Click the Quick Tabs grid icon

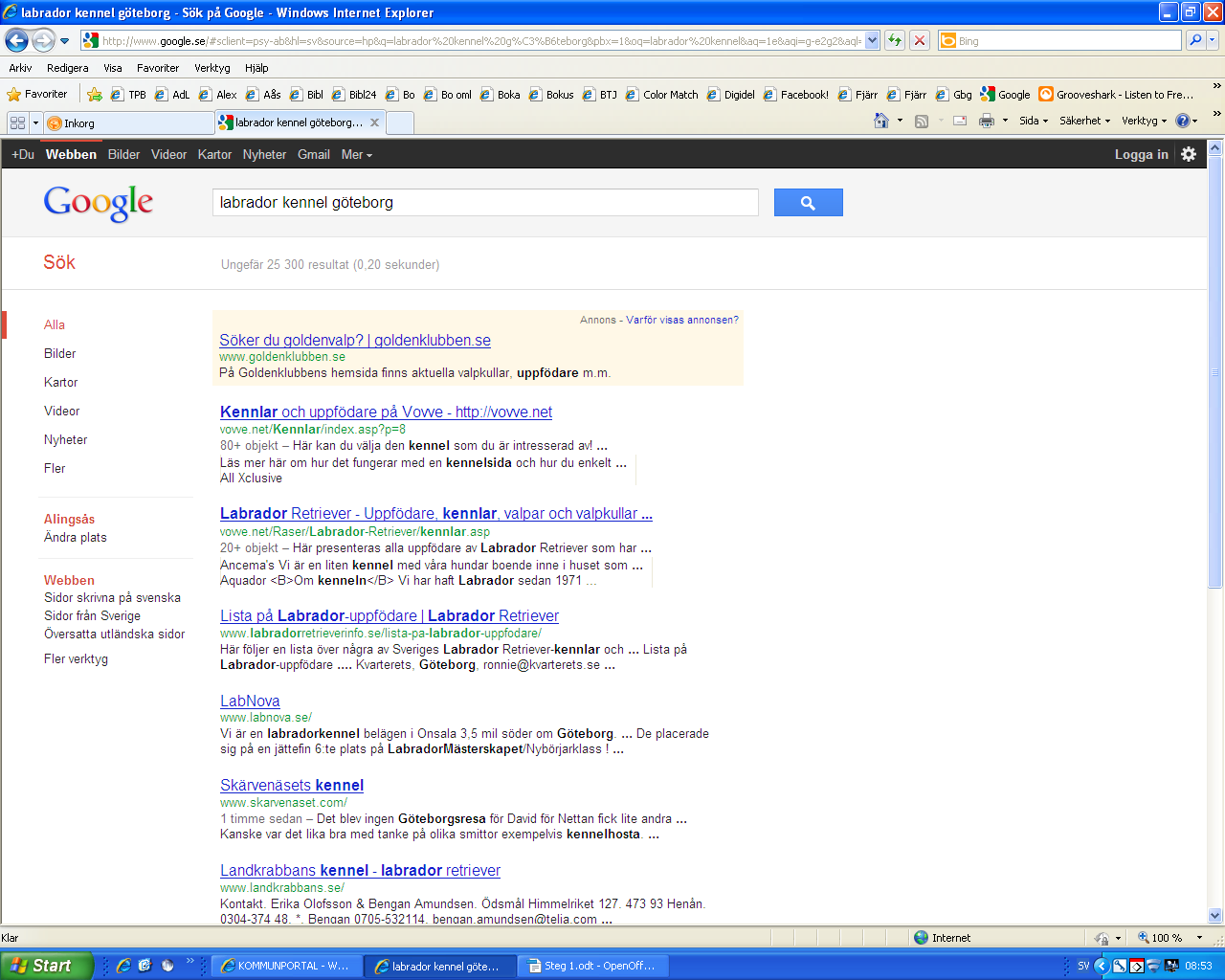(x=17, y=122)
